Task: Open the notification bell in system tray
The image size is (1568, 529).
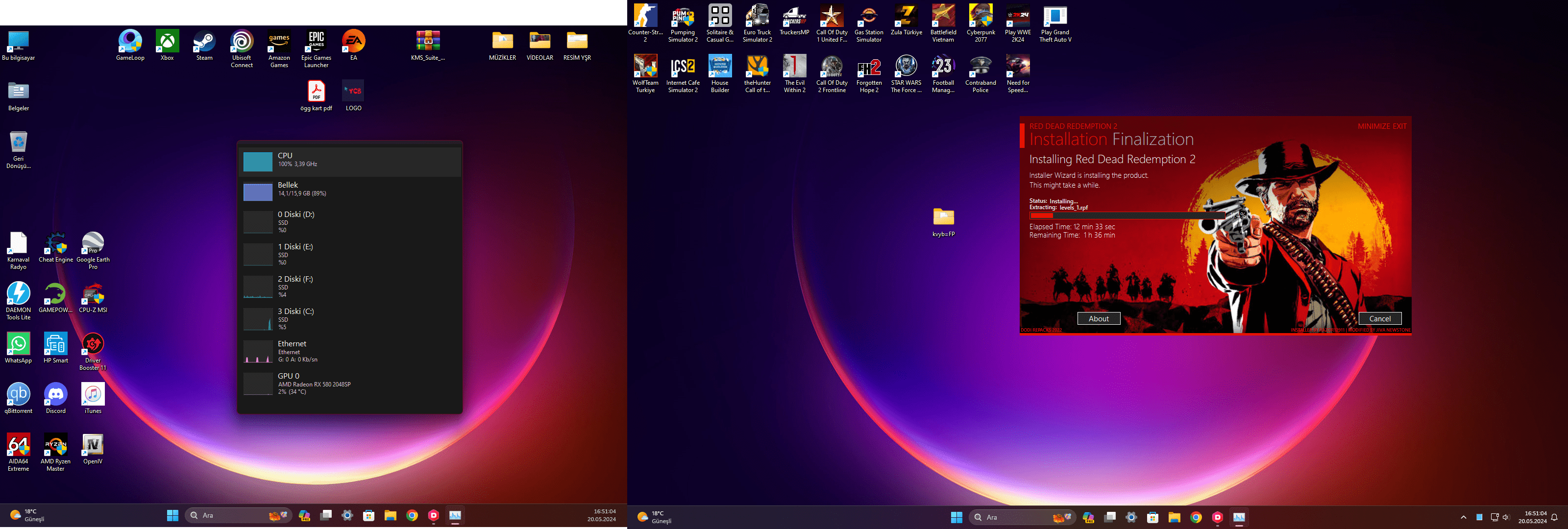Action: 1554,517
